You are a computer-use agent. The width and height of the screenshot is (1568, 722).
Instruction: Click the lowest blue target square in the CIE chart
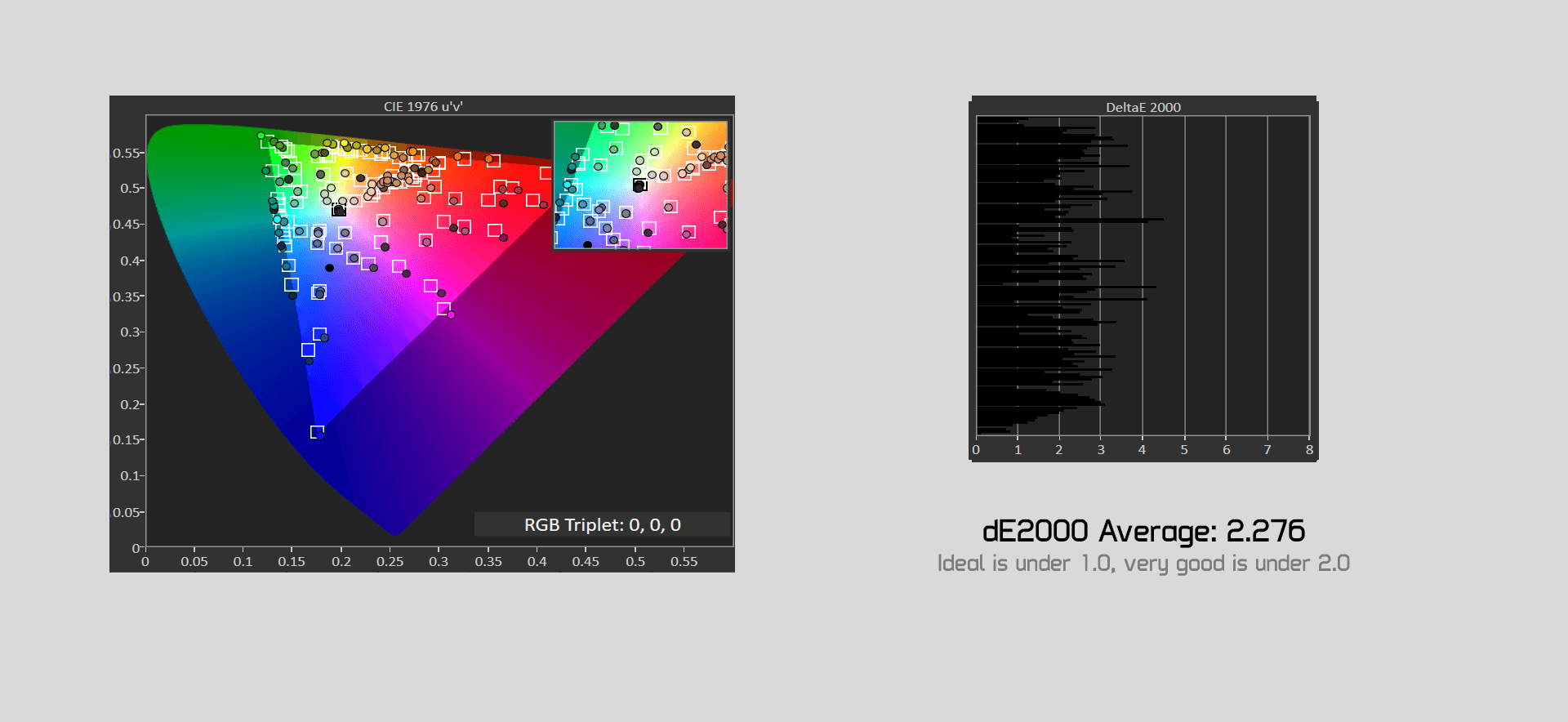(317, 432)
